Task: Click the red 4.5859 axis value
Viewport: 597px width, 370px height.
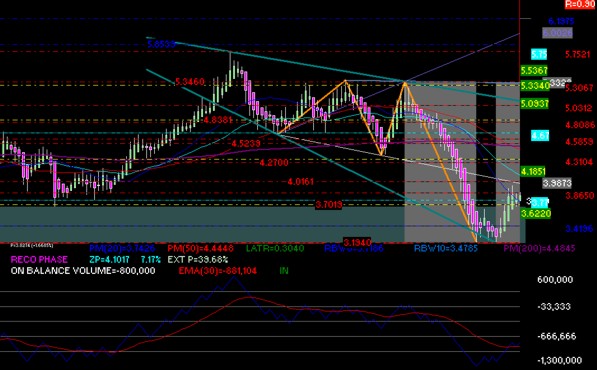Action: (x=579, y=142)
